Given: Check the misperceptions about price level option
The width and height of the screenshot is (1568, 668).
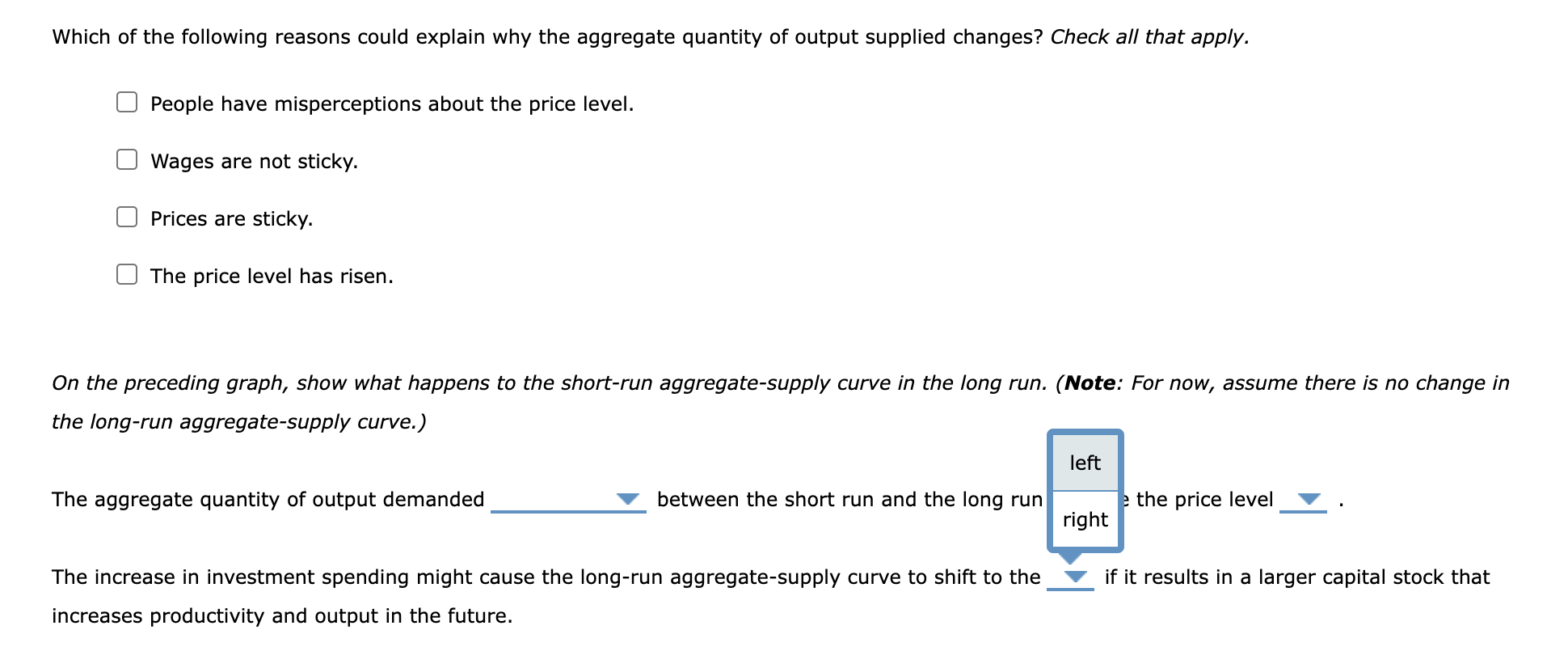Looking at the screenshot, I should [126, 101].
